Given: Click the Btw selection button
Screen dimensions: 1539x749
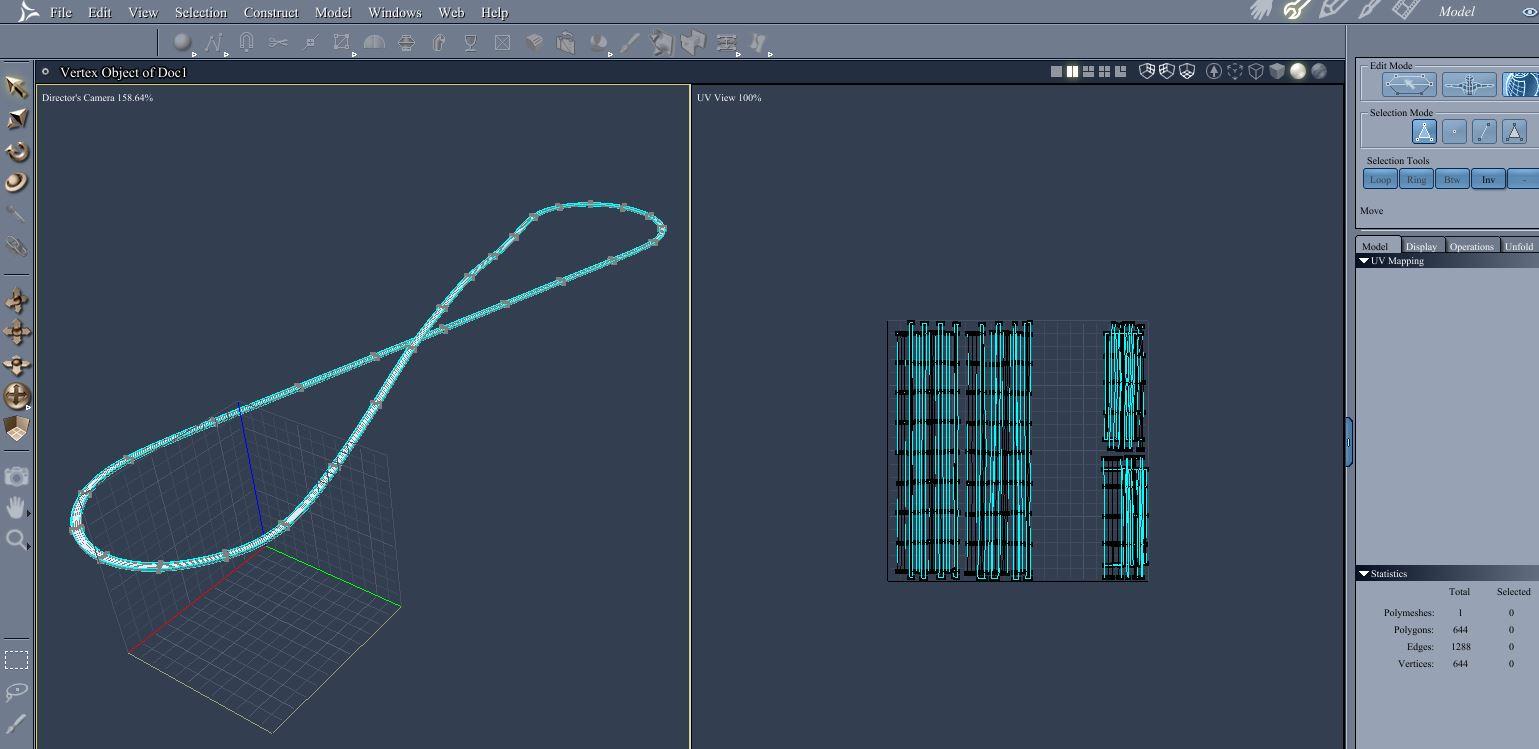Looking at the screenshot, I should click(1452, 180).
